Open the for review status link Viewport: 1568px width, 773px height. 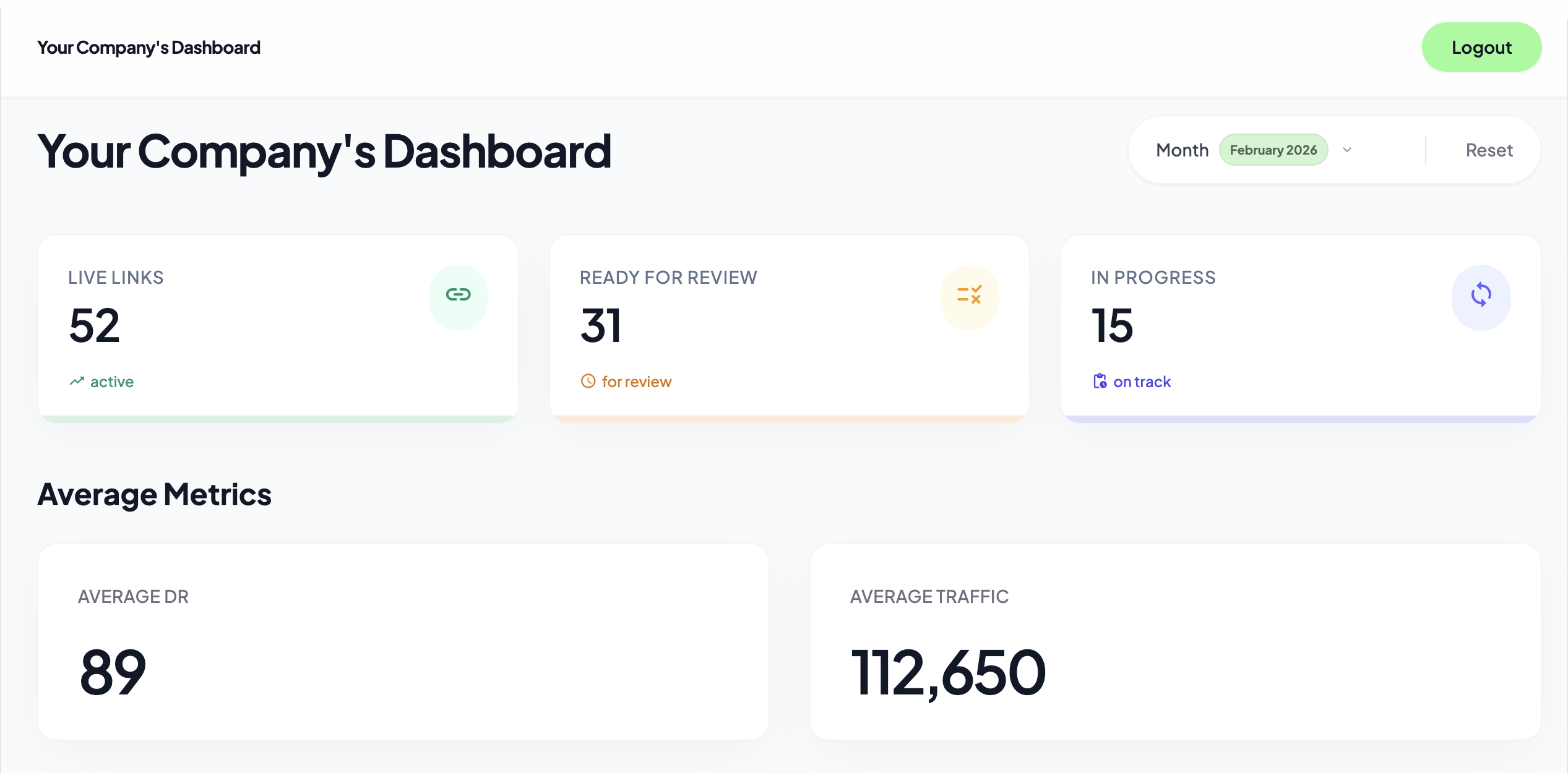(x=636, y=382)
